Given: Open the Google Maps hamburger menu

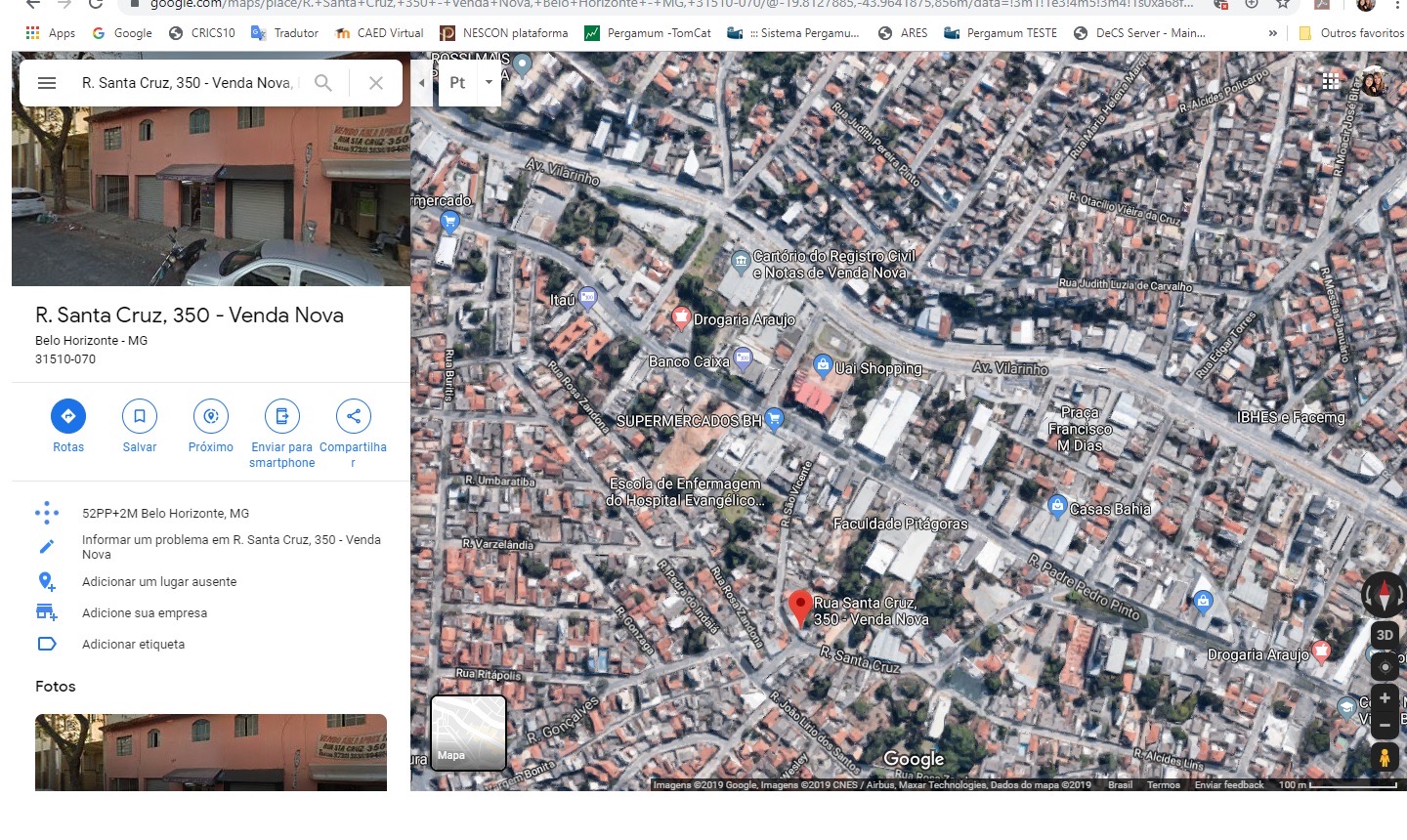Looking at the screenshot, I should coord(47,83).
